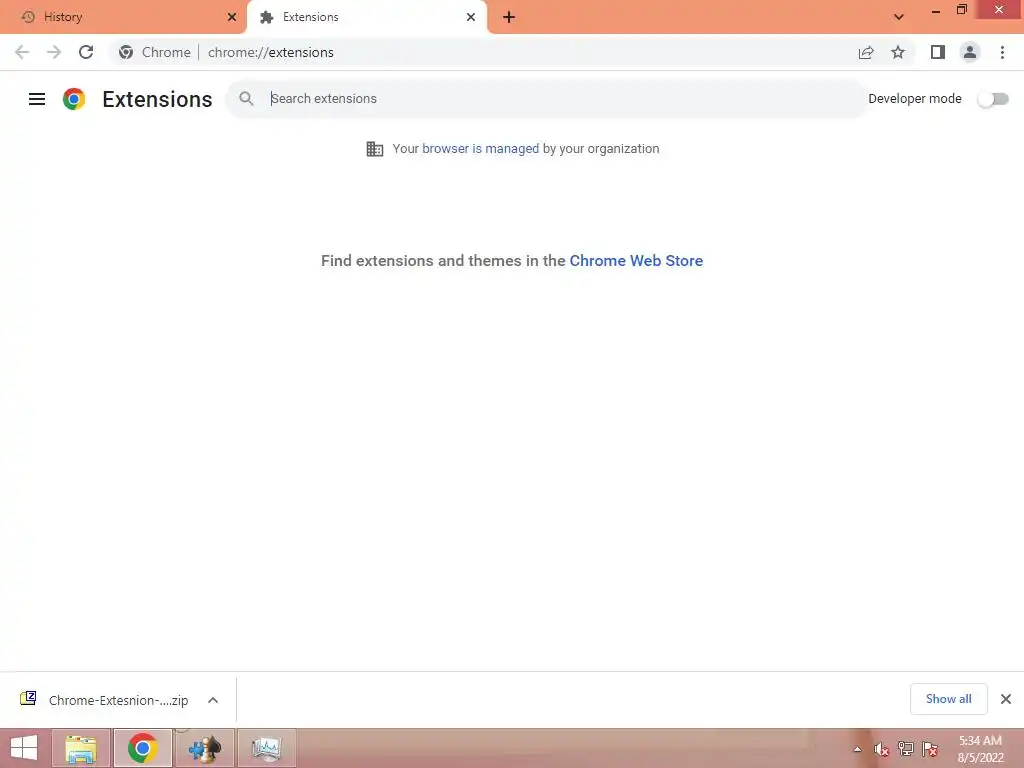Close the downloads bar

[1006, 699]
